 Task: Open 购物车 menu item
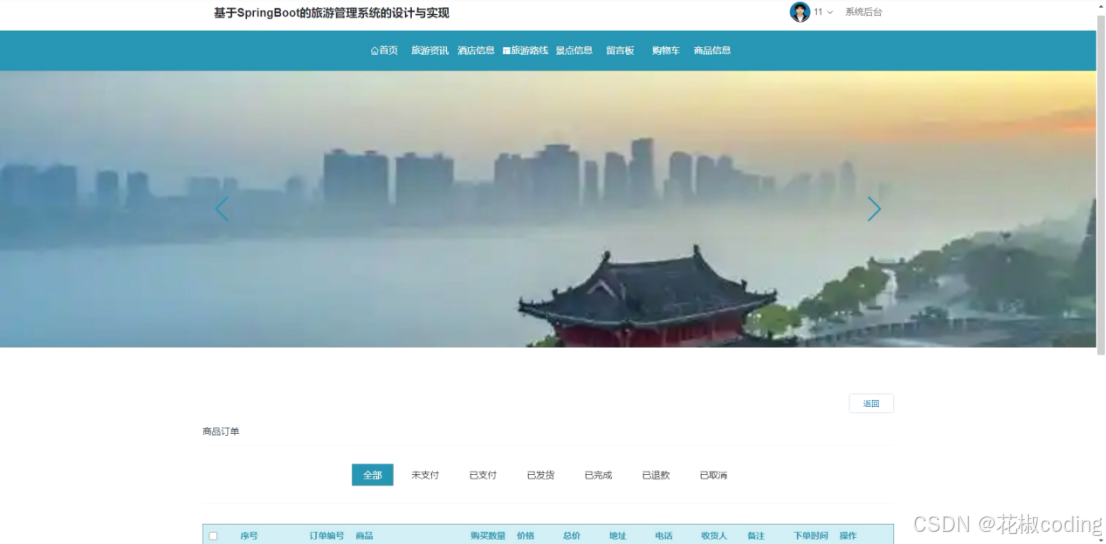(x=666, y=51)
